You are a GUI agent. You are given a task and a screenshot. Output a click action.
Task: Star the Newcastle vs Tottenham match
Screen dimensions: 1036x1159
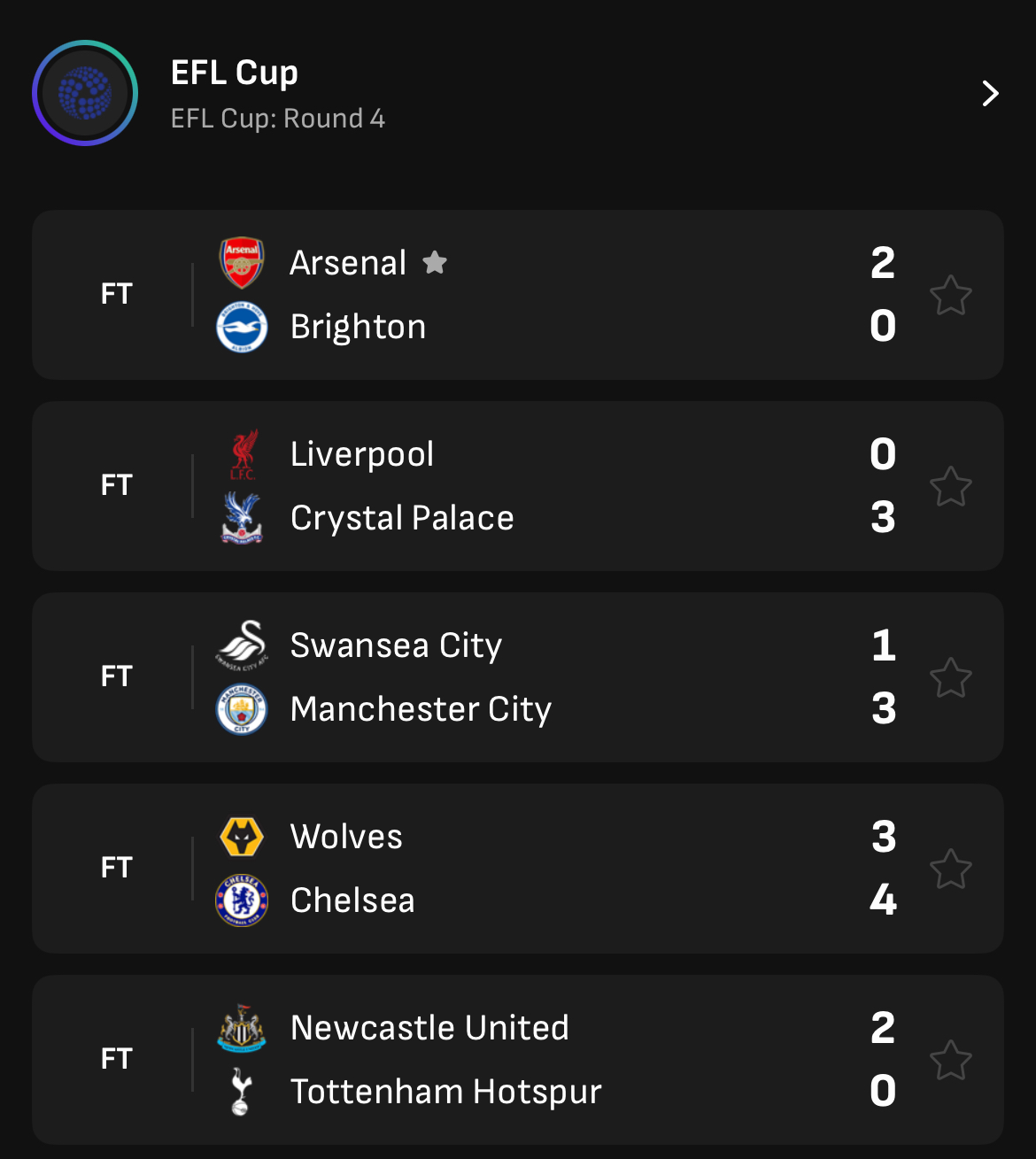click(x=951, y=1060)
